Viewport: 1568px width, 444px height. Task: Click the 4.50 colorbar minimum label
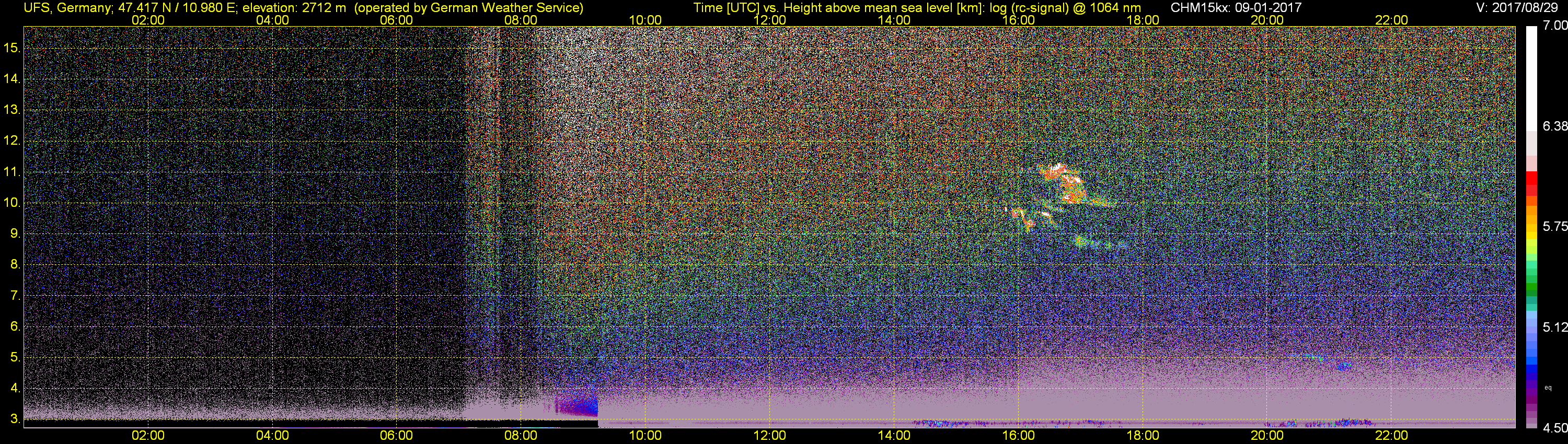tap(1554, 428)
